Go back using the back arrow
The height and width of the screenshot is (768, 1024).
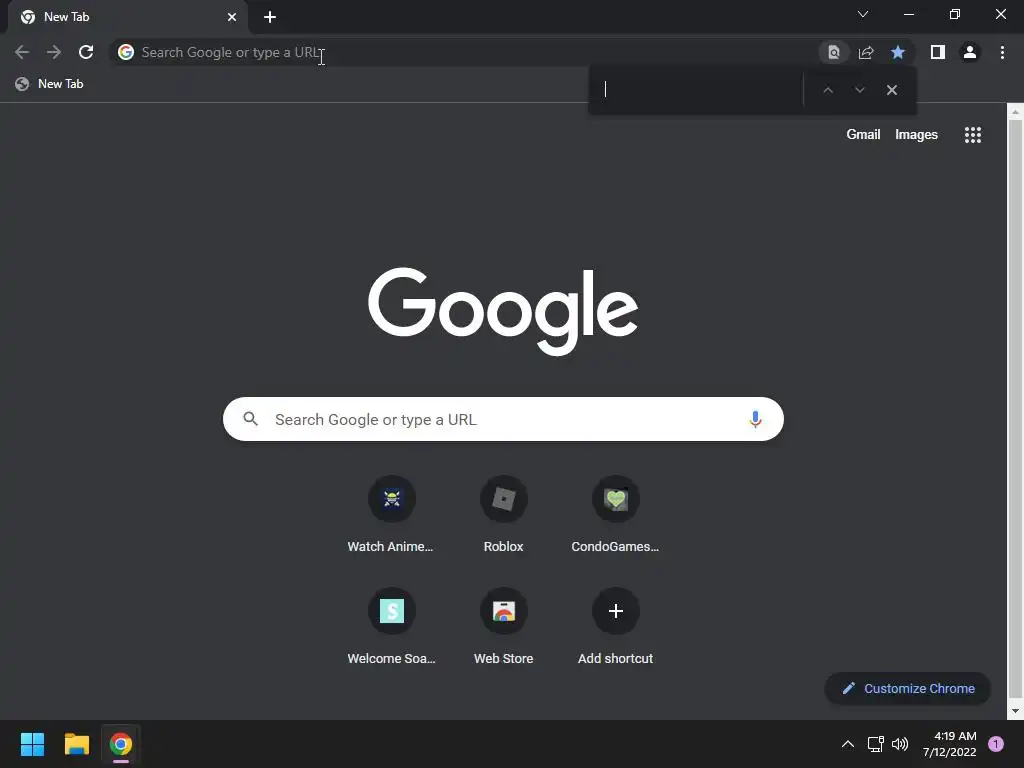tap(22, 52)
